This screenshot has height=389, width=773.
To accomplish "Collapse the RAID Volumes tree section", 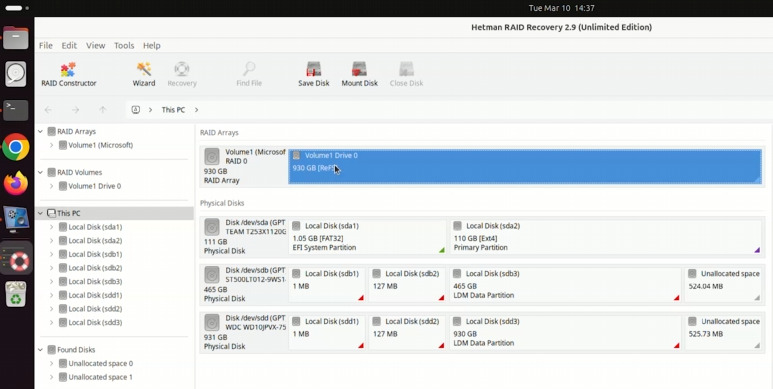I will coord(40,173).
